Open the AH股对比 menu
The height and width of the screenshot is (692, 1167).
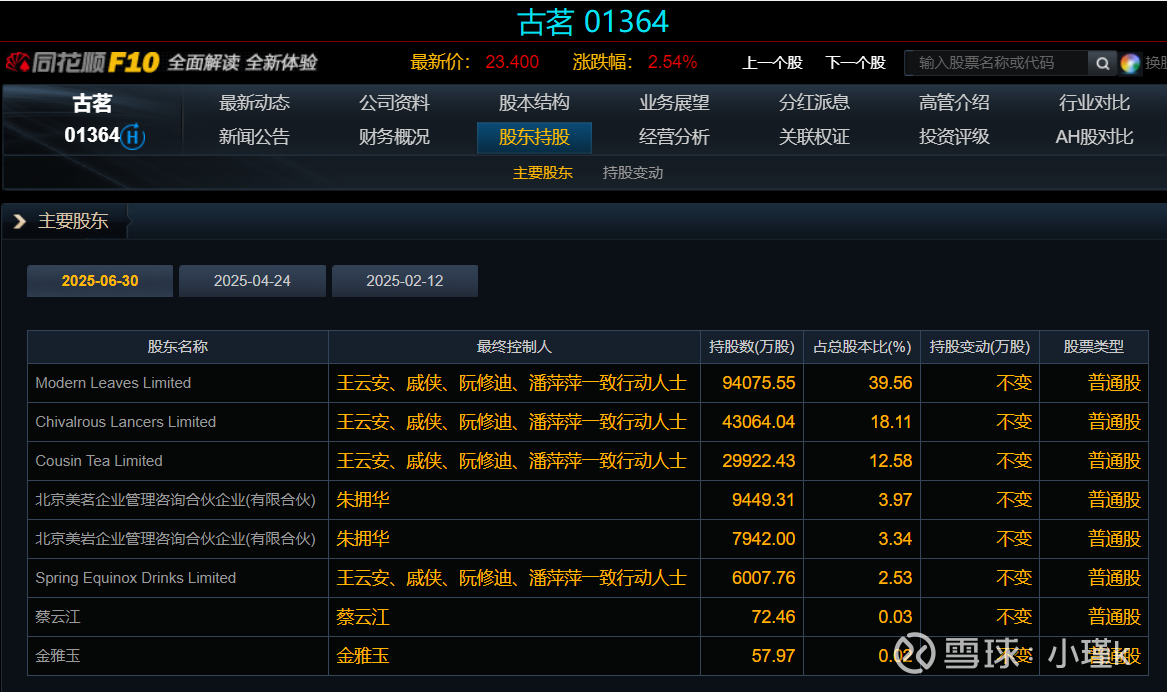[1094, 137]
